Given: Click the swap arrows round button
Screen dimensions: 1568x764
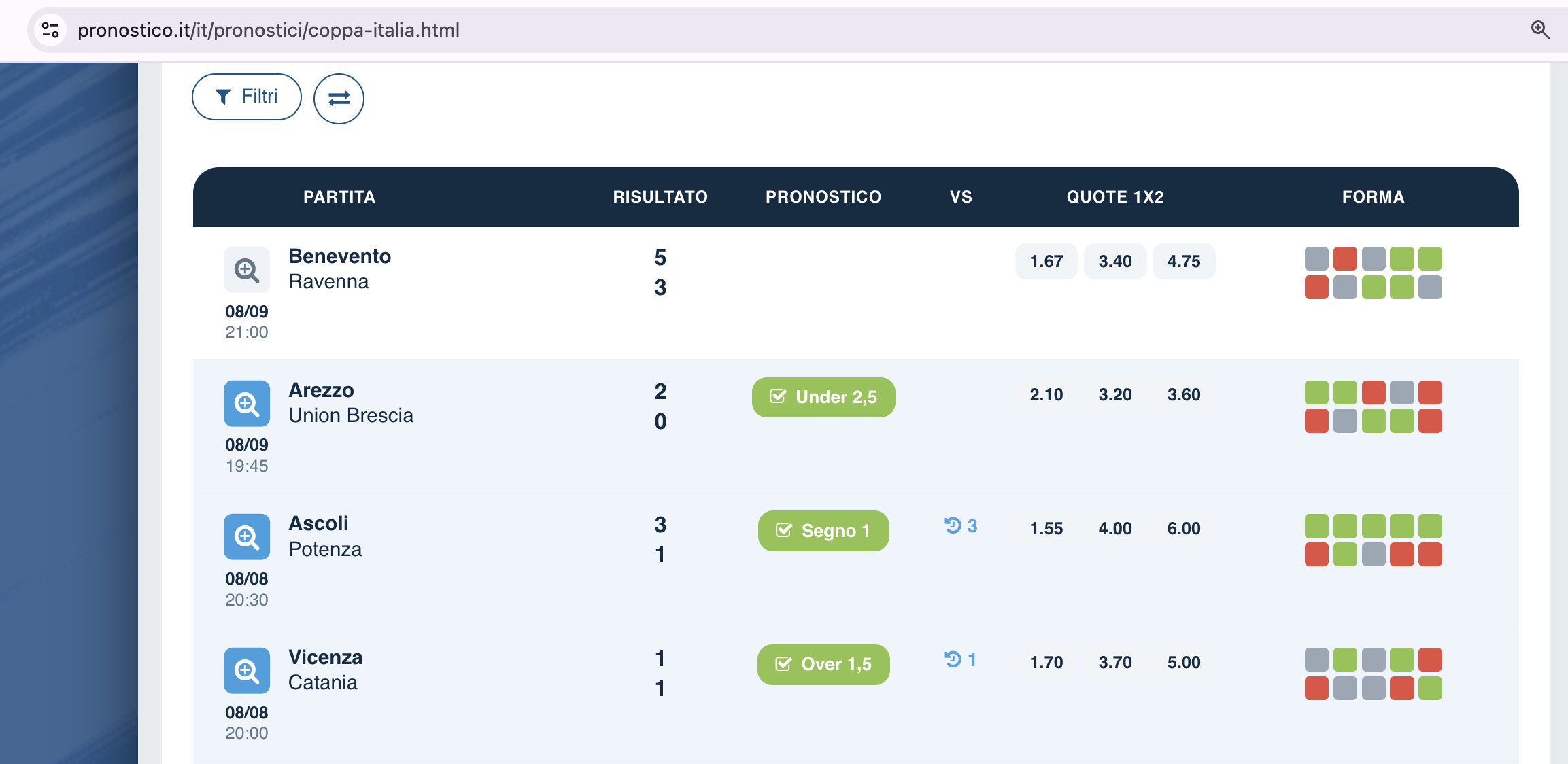Looking at the screenshot, I should (x=339, y=99).
